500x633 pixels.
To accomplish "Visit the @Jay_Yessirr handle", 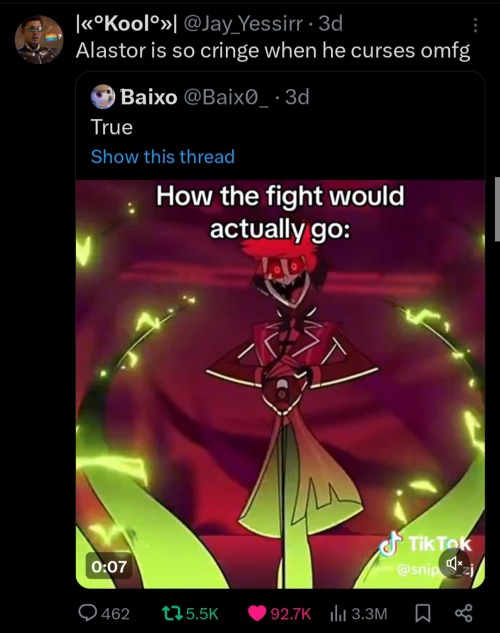I will [243, 24].
